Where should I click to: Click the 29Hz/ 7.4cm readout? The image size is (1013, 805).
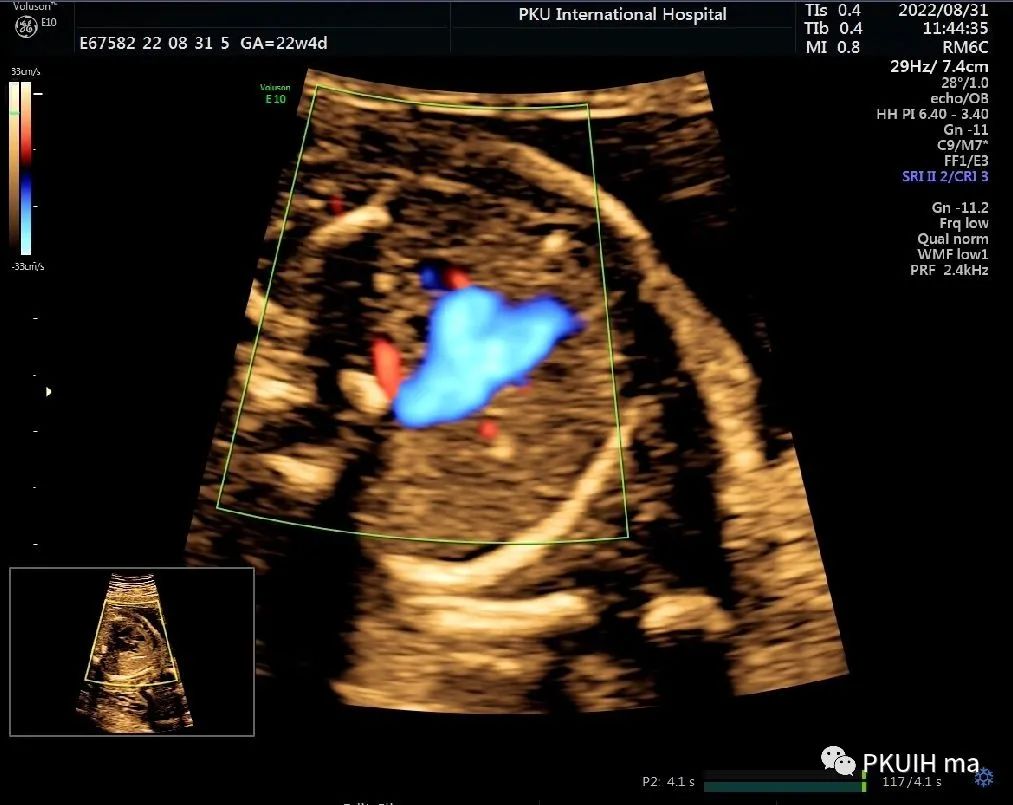tap(939, 66)
